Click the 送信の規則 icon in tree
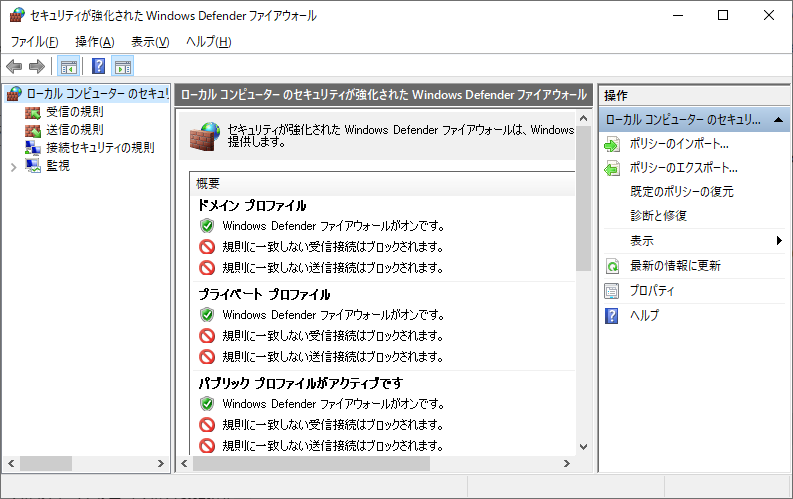793x499 pixels. (33, 130)
